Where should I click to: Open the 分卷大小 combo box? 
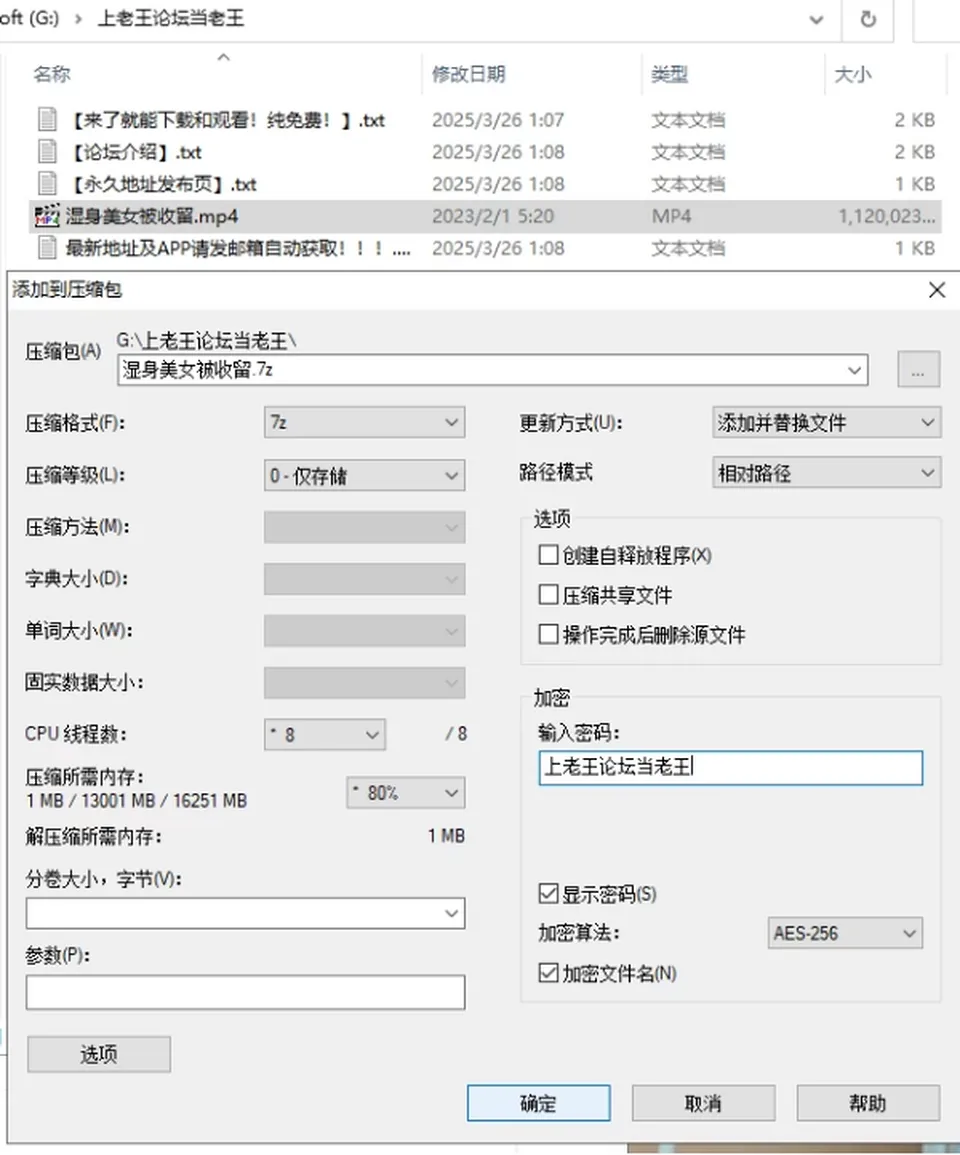[x=245, y=913]
